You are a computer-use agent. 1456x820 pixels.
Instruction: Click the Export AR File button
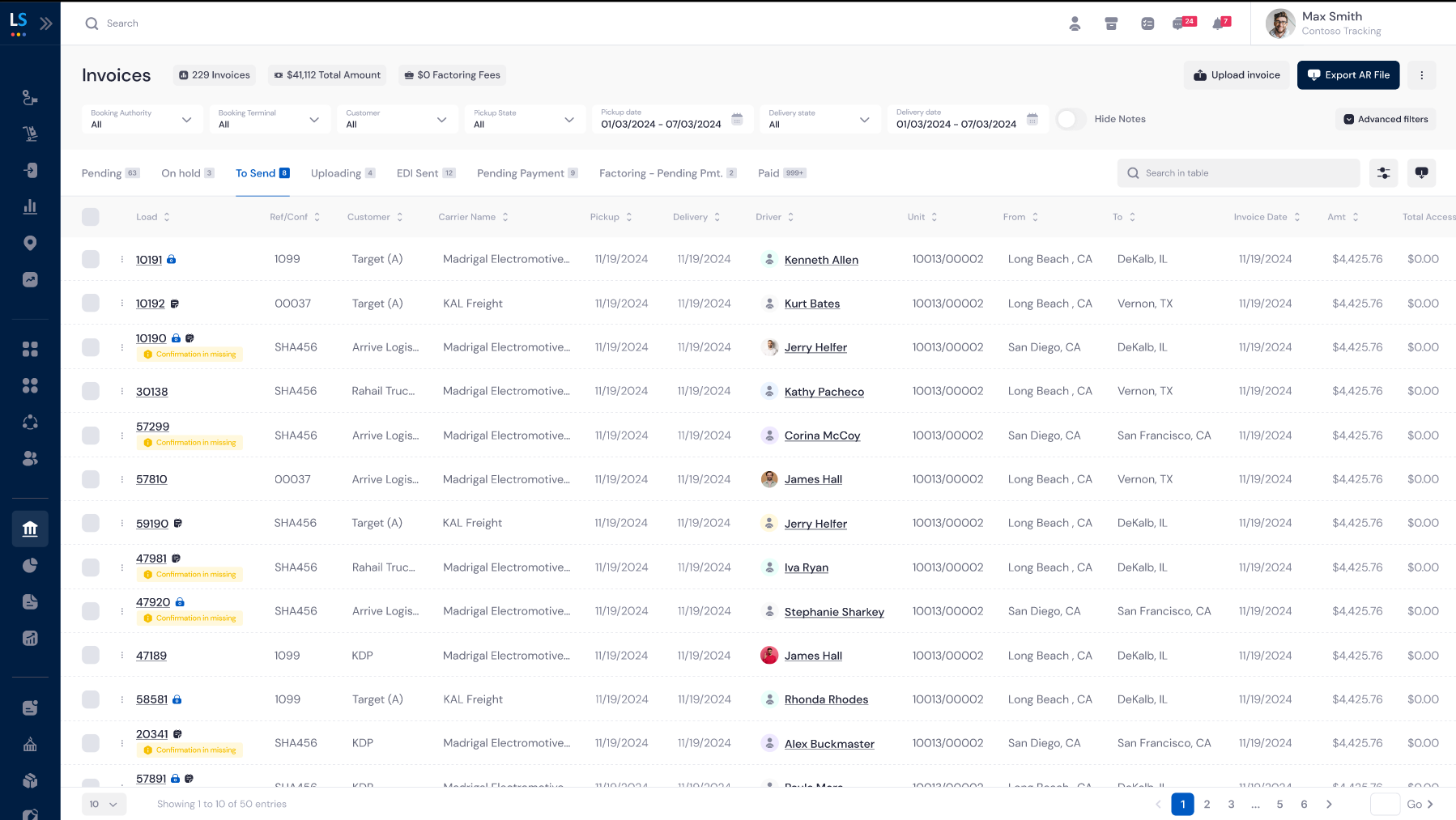[x=1348, y=75]
